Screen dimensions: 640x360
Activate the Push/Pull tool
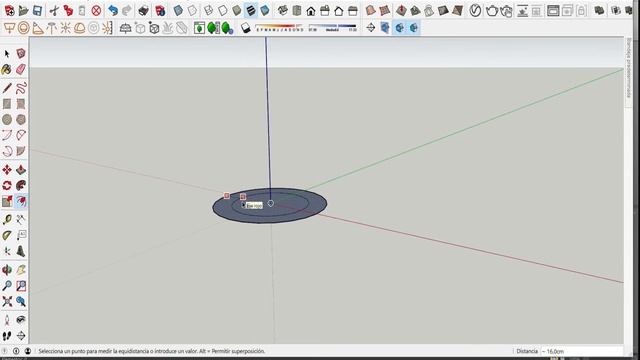21,169
